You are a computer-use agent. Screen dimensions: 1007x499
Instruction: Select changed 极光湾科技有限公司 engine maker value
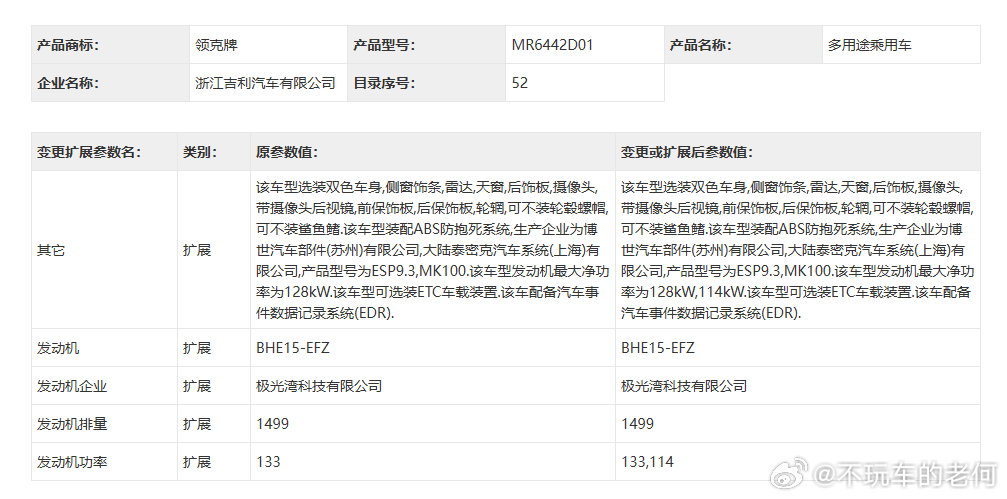(x=683, y=386)
